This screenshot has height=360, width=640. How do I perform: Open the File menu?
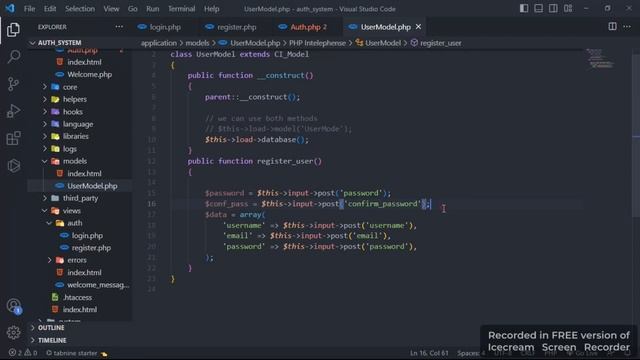pyautogui.click(x=29, y=9)
